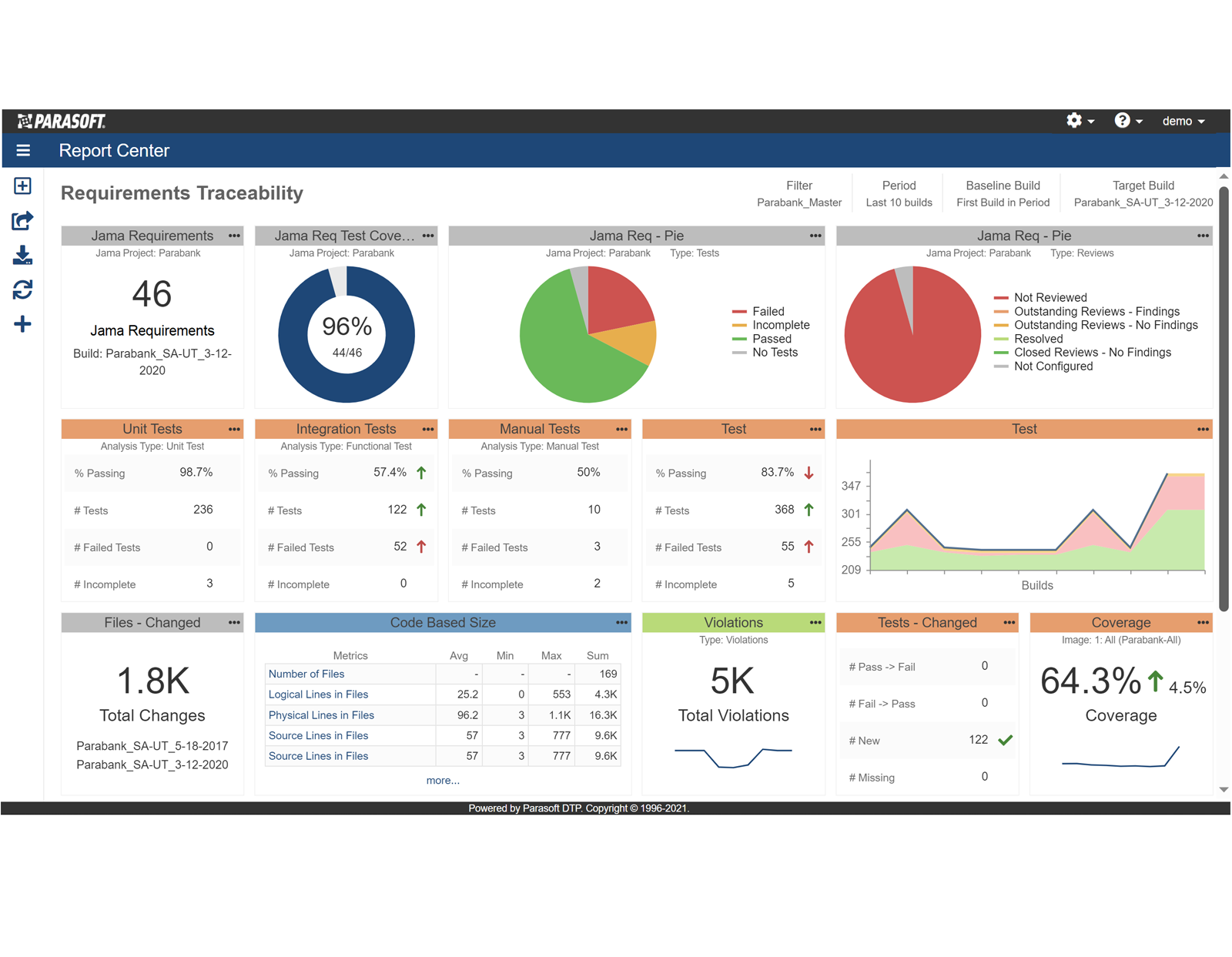Click the Parasoft logo
The height and width of the screenshot is (957, 1232).
(x=62, y=121)
